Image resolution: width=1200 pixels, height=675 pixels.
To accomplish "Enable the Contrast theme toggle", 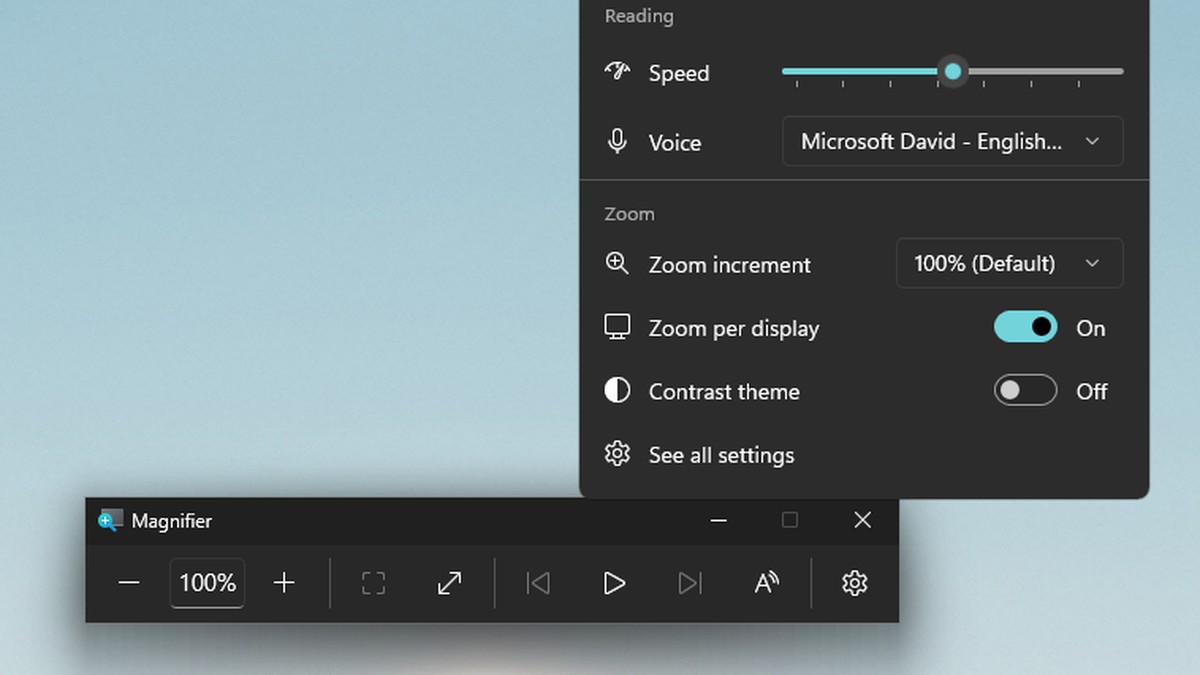I will click(x=1025, y=390).
